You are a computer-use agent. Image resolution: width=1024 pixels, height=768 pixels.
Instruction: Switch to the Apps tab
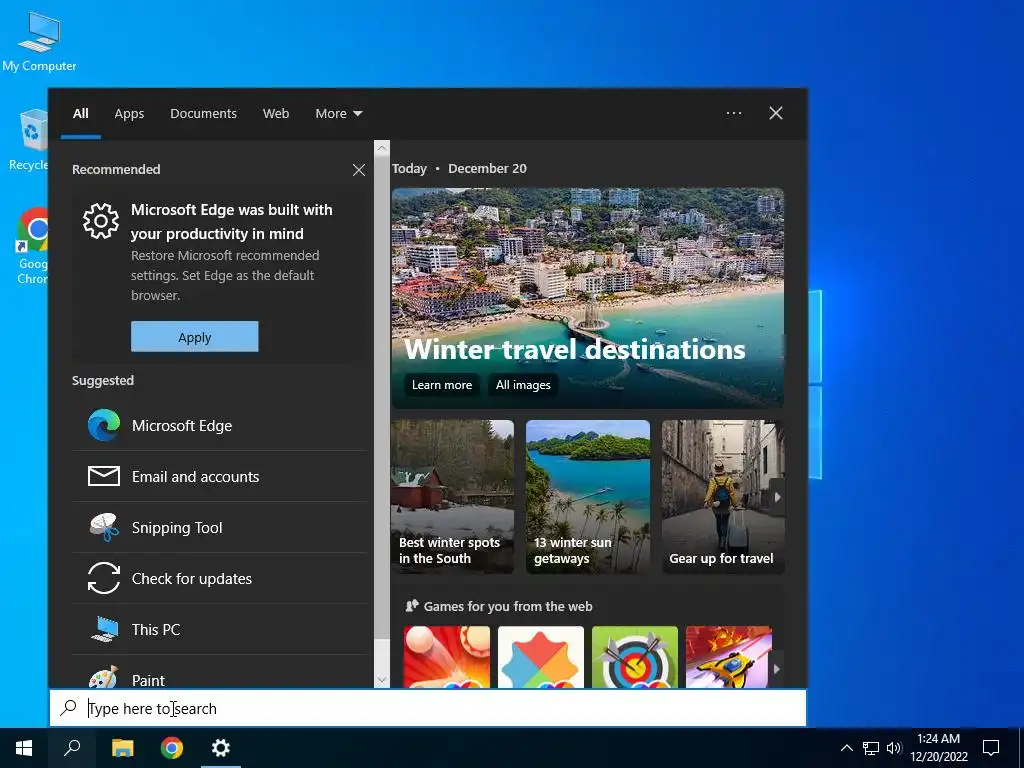129,114
